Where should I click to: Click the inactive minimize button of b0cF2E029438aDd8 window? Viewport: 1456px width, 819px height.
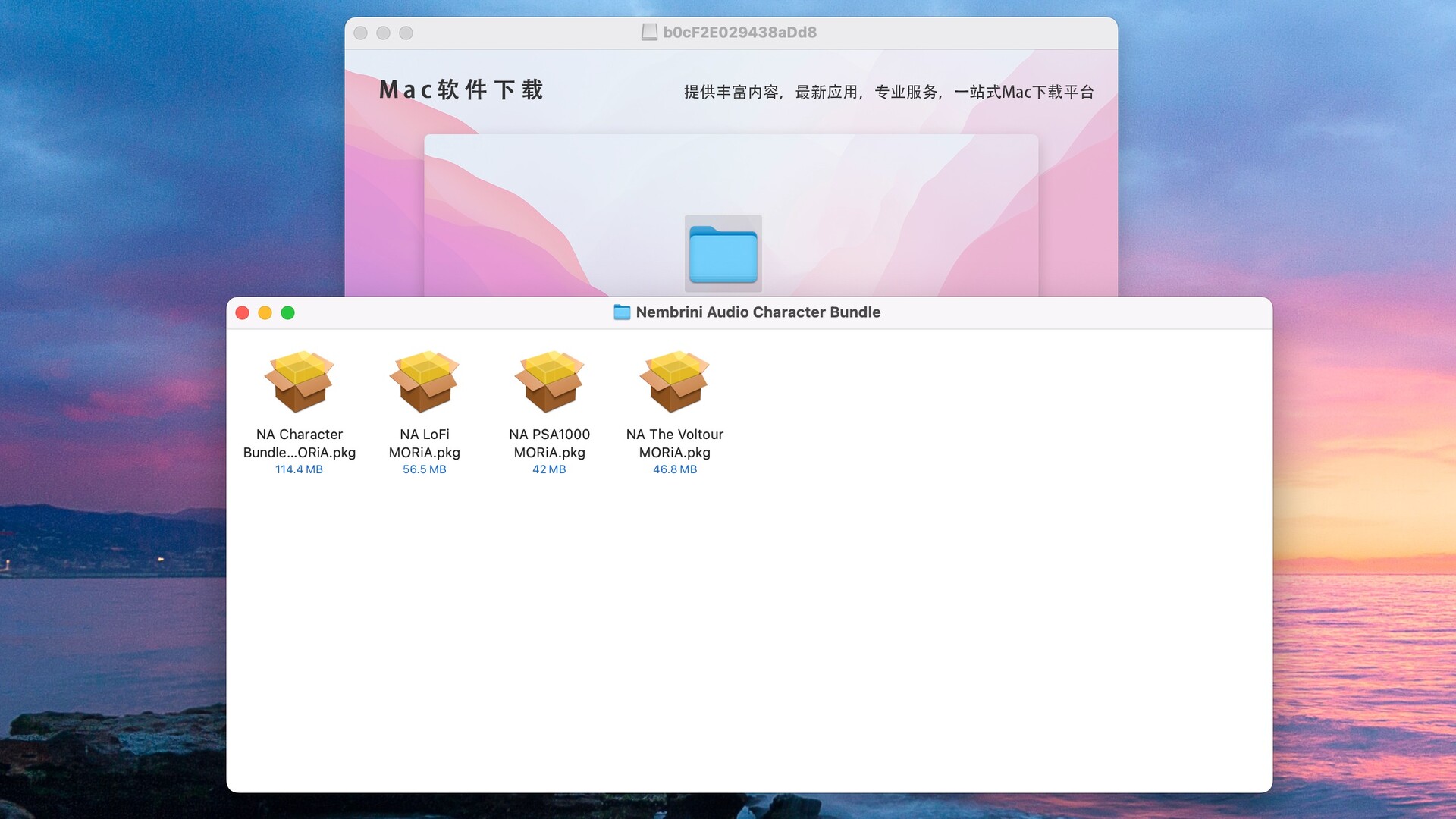(x=384, y=33)
